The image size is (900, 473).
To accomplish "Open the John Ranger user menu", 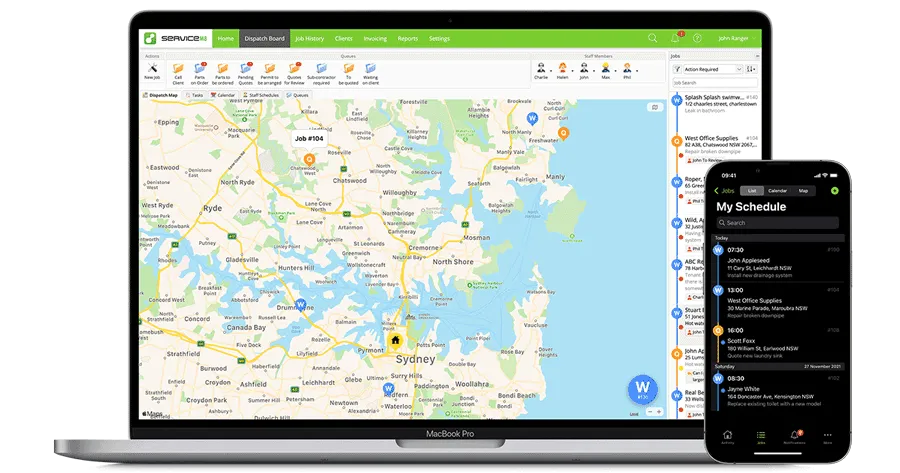I will coord(732,38).
